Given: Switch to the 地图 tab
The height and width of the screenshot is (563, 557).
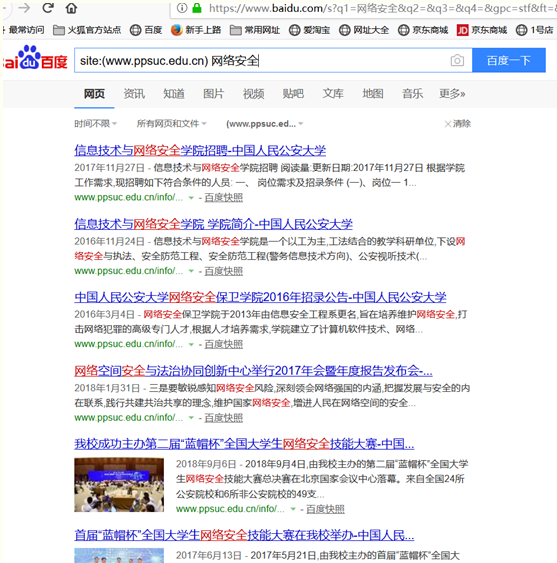Looking at the screenshot, I should pyautogui.click(x=373, y=94).
